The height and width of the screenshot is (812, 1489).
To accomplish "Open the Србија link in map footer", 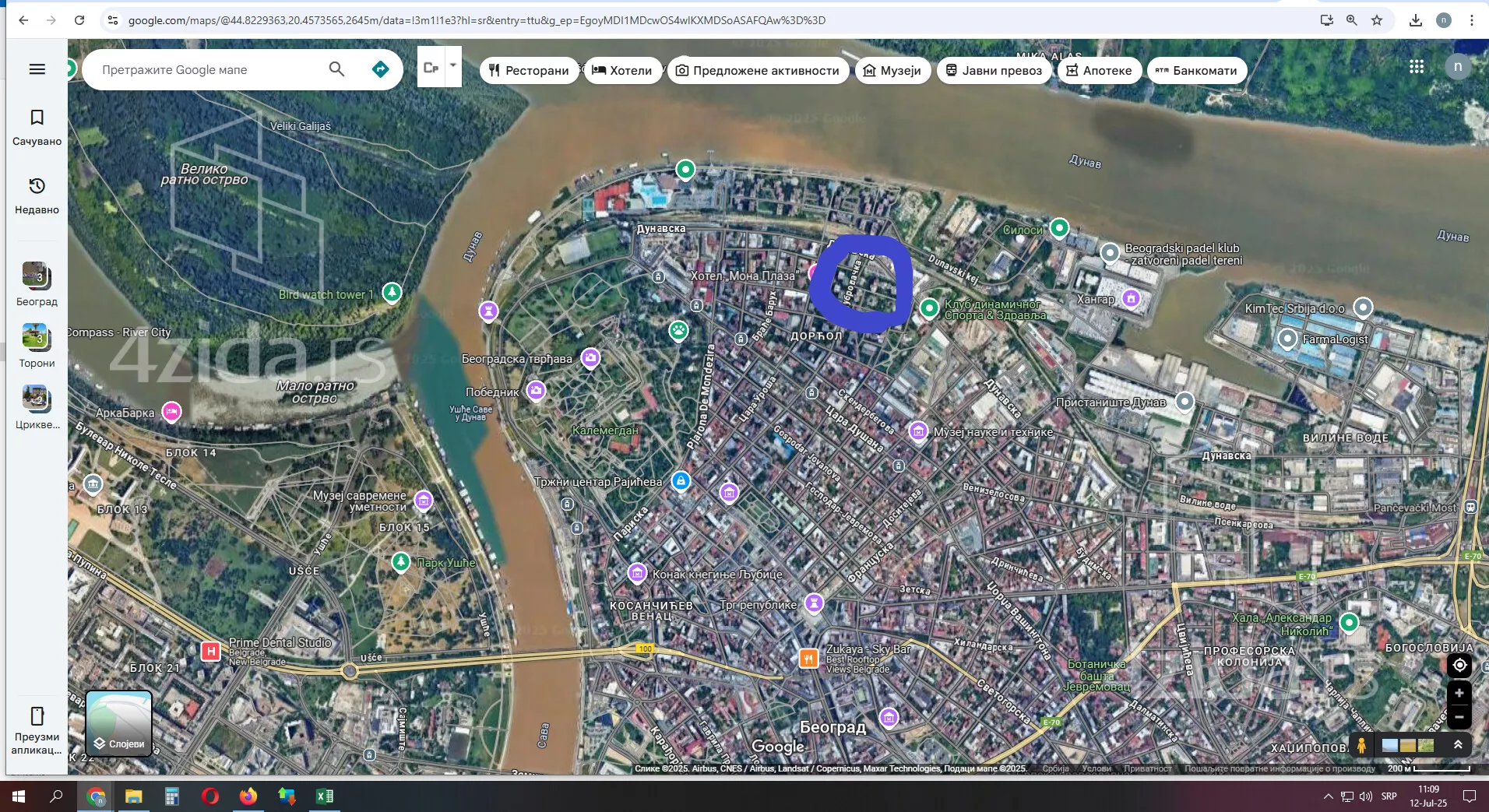I will [x=1056, y=768].
